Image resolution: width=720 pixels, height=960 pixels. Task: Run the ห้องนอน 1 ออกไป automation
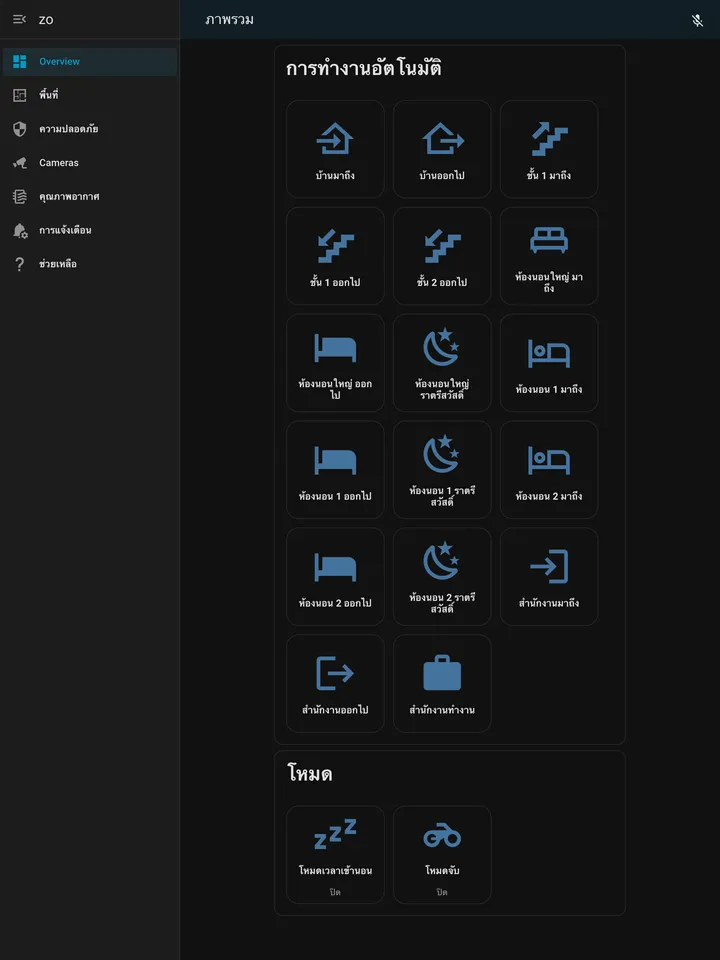(335, 470)
